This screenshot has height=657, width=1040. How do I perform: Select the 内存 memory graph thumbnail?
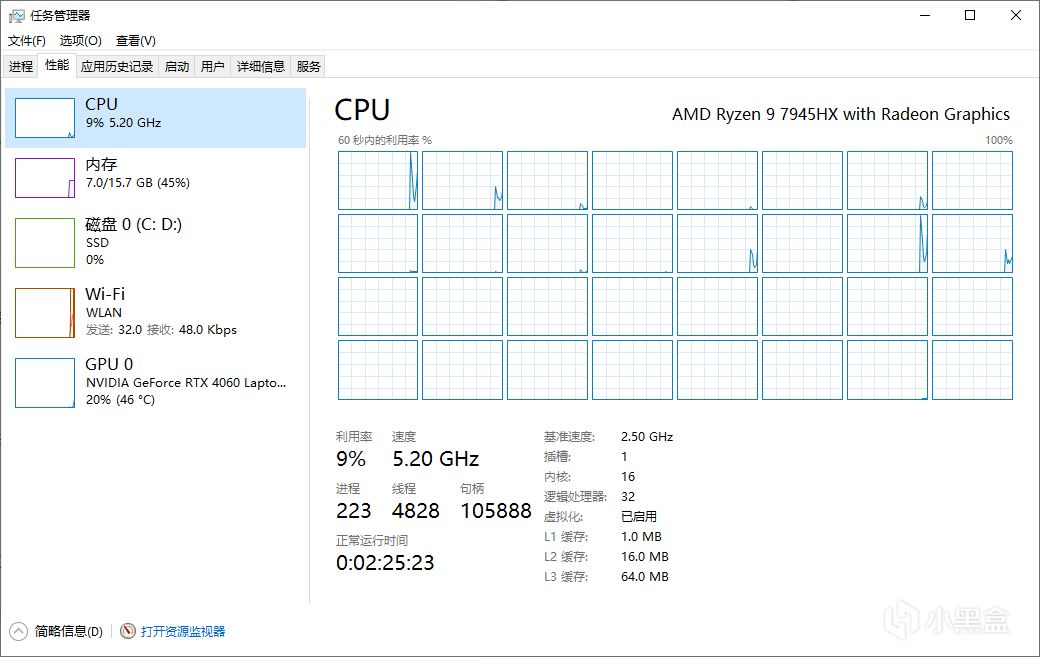45,178
